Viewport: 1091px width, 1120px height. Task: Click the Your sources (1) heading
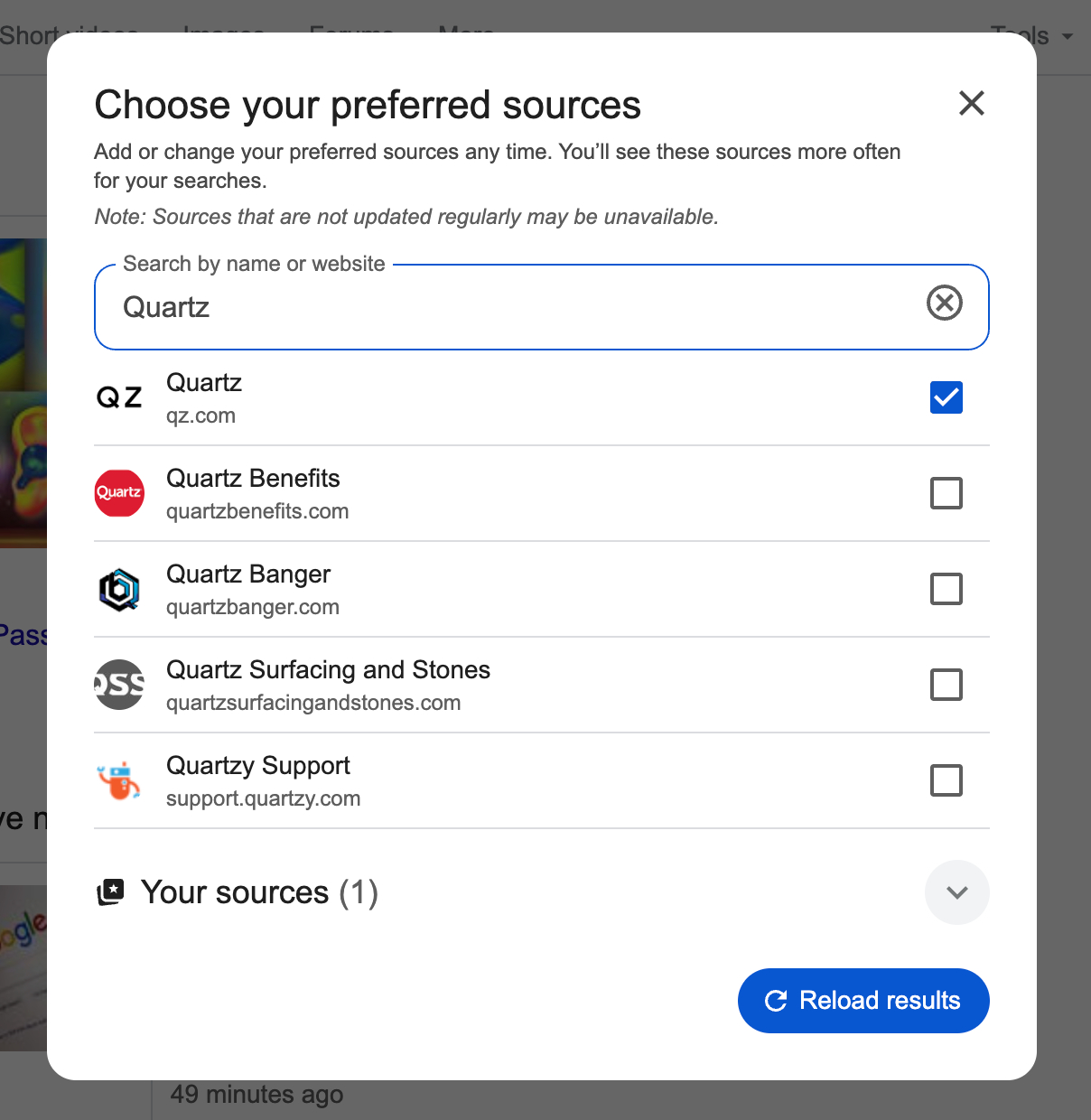click(259, 892)
